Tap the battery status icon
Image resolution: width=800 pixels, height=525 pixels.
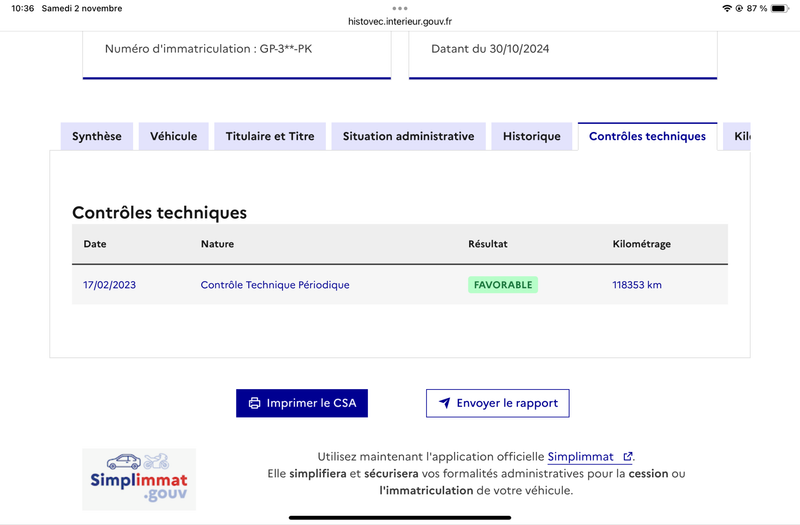pyautogui.click(x=780, y=8)
